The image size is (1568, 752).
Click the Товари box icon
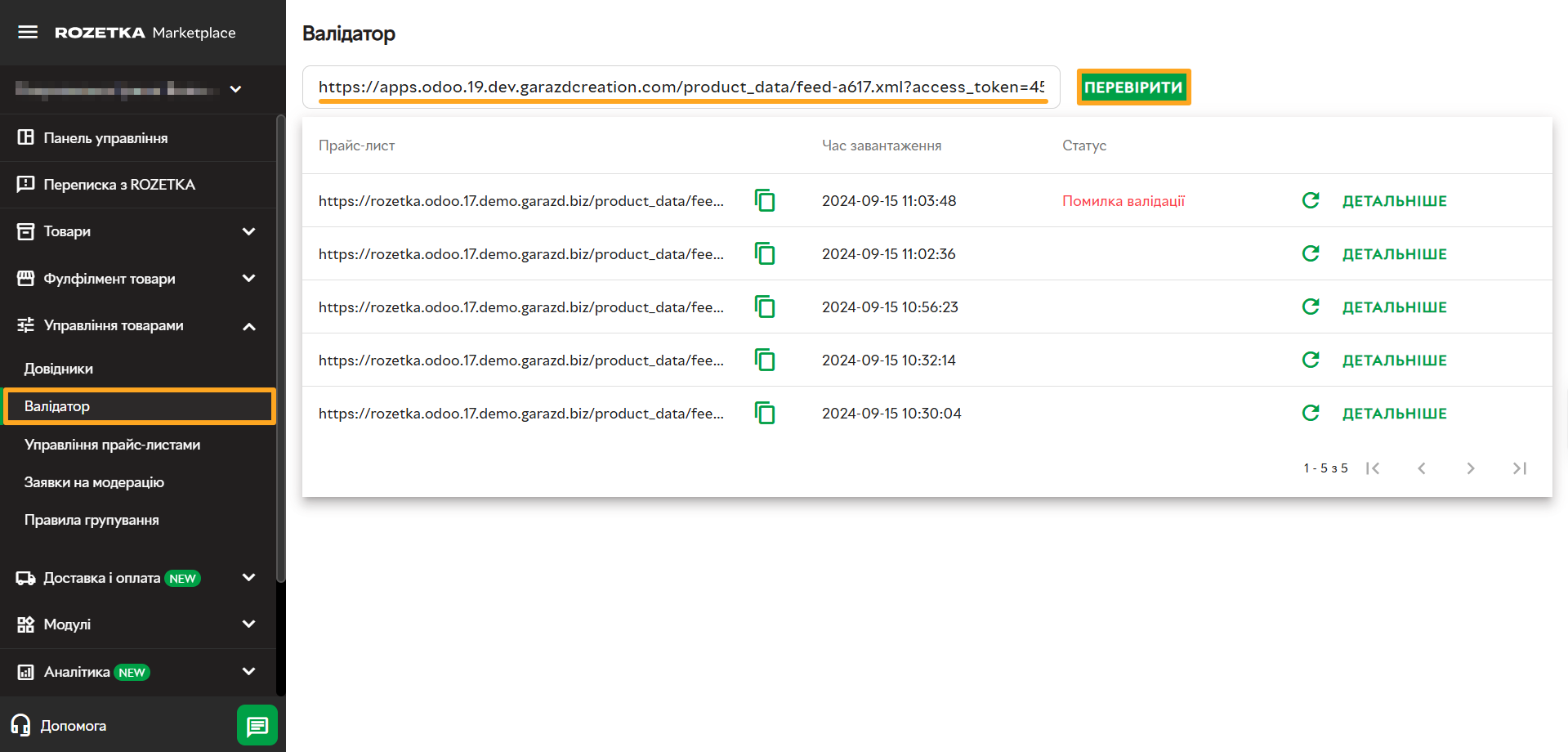(x=26, y=231)
